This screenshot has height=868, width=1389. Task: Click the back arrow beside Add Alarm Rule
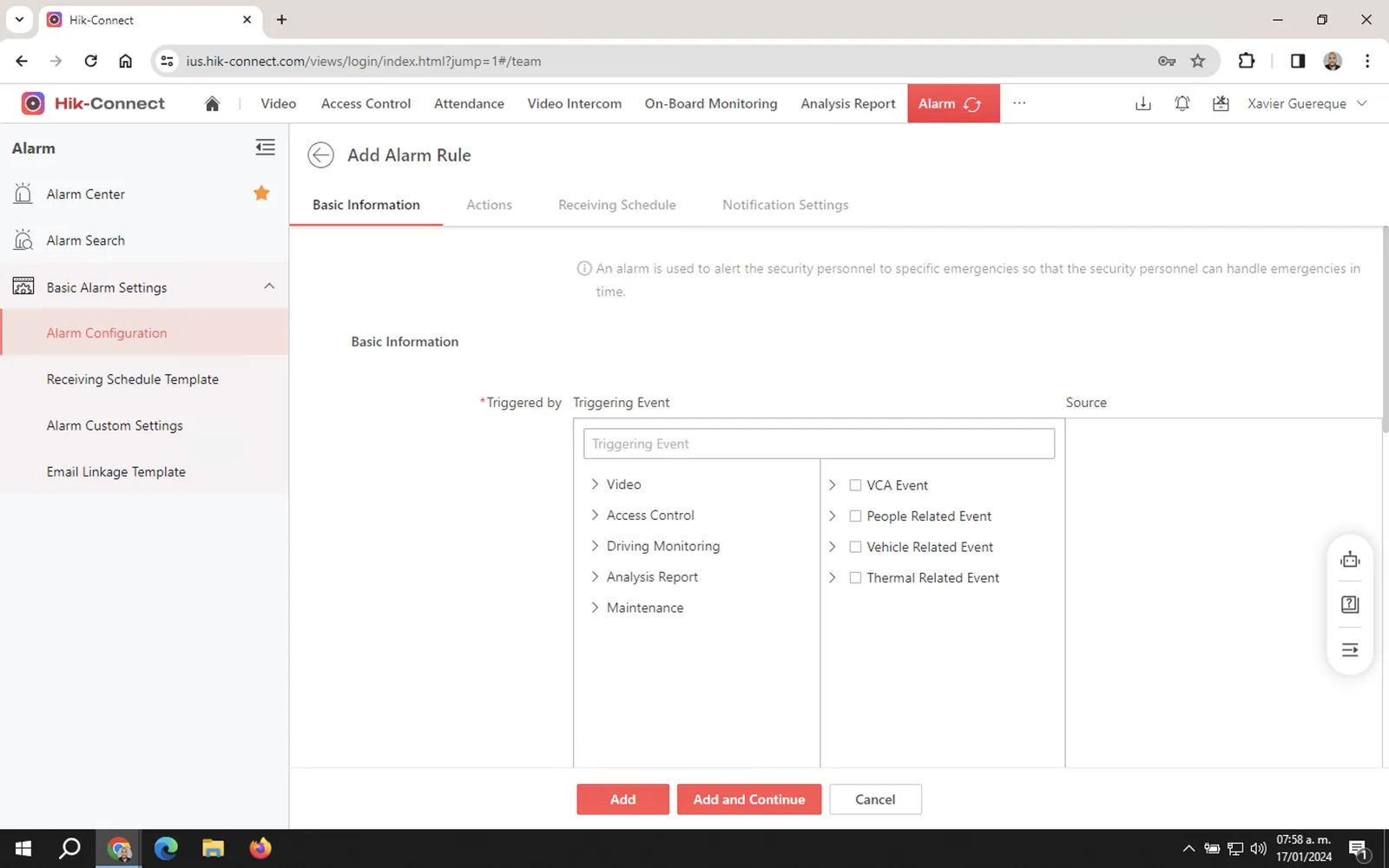[x=320, y=155]
